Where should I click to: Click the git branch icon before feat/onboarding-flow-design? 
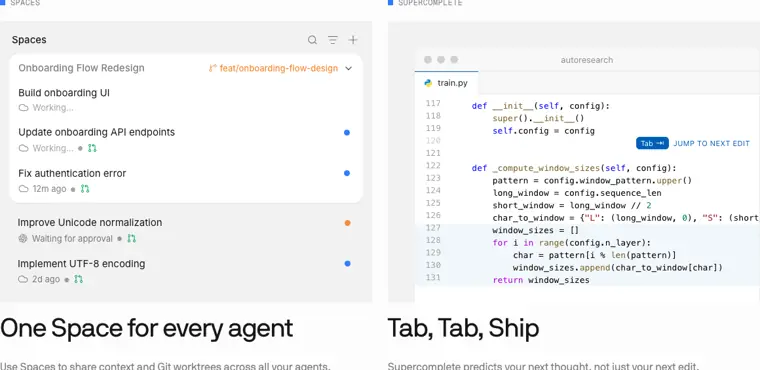click(x=212, y=68)
